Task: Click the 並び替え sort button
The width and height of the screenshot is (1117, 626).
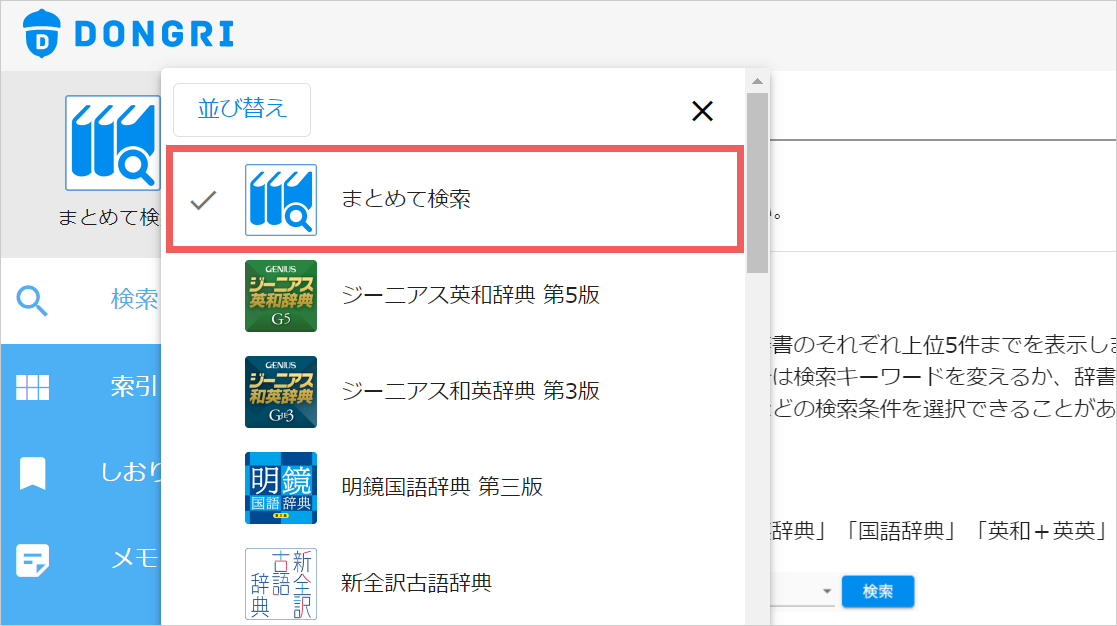Action: tap(242, 109)
